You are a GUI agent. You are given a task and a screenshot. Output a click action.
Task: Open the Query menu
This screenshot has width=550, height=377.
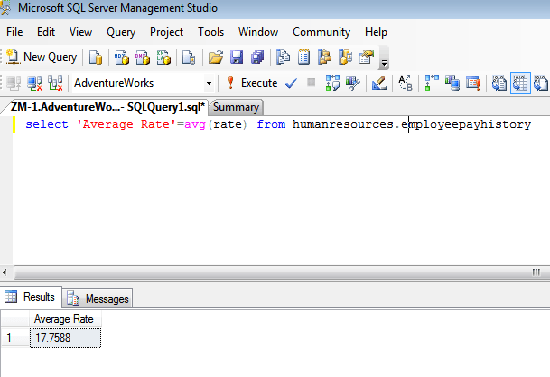[121, 32]
